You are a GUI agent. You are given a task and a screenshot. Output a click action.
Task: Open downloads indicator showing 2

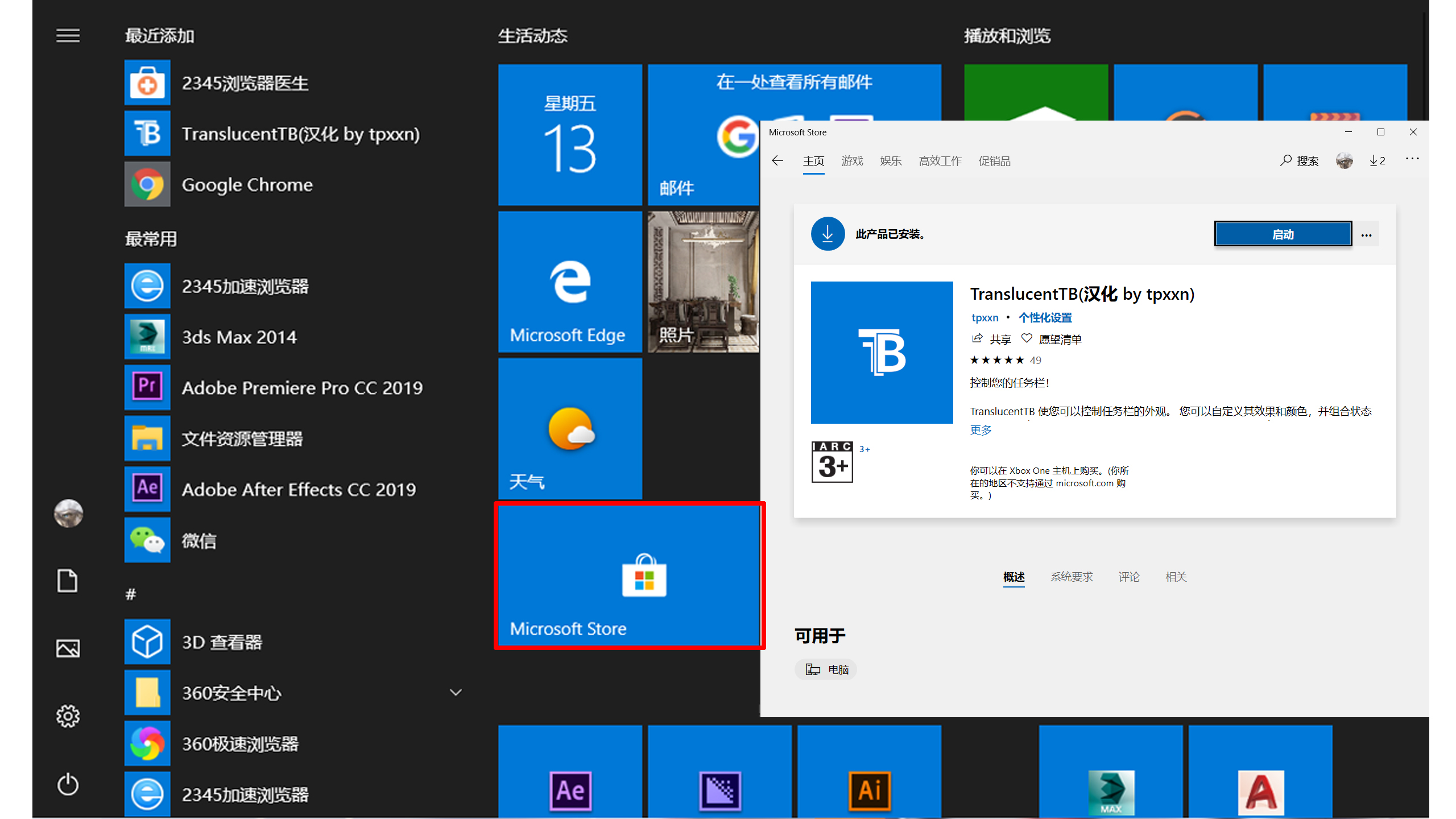[1377, 161]
